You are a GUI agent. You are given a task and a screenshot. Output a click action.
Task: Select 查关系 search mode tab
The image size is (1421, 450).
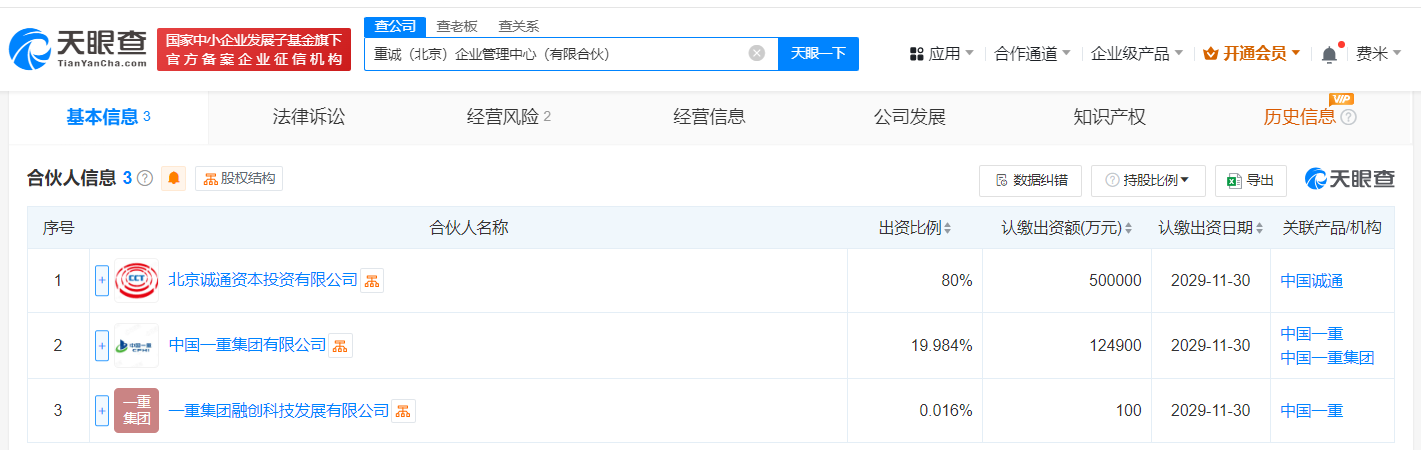[519, 26]
